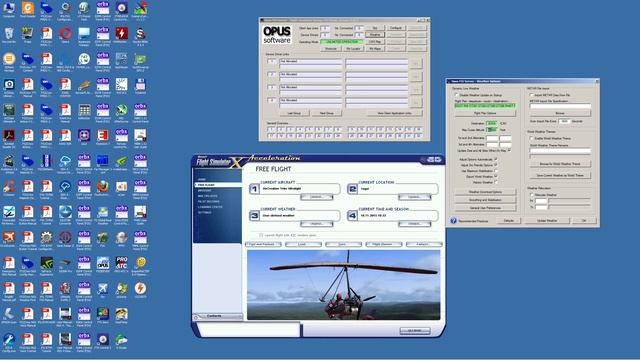Click Smoothing and Stabilisation button
The image size is (640, 360).
[485, 200]
